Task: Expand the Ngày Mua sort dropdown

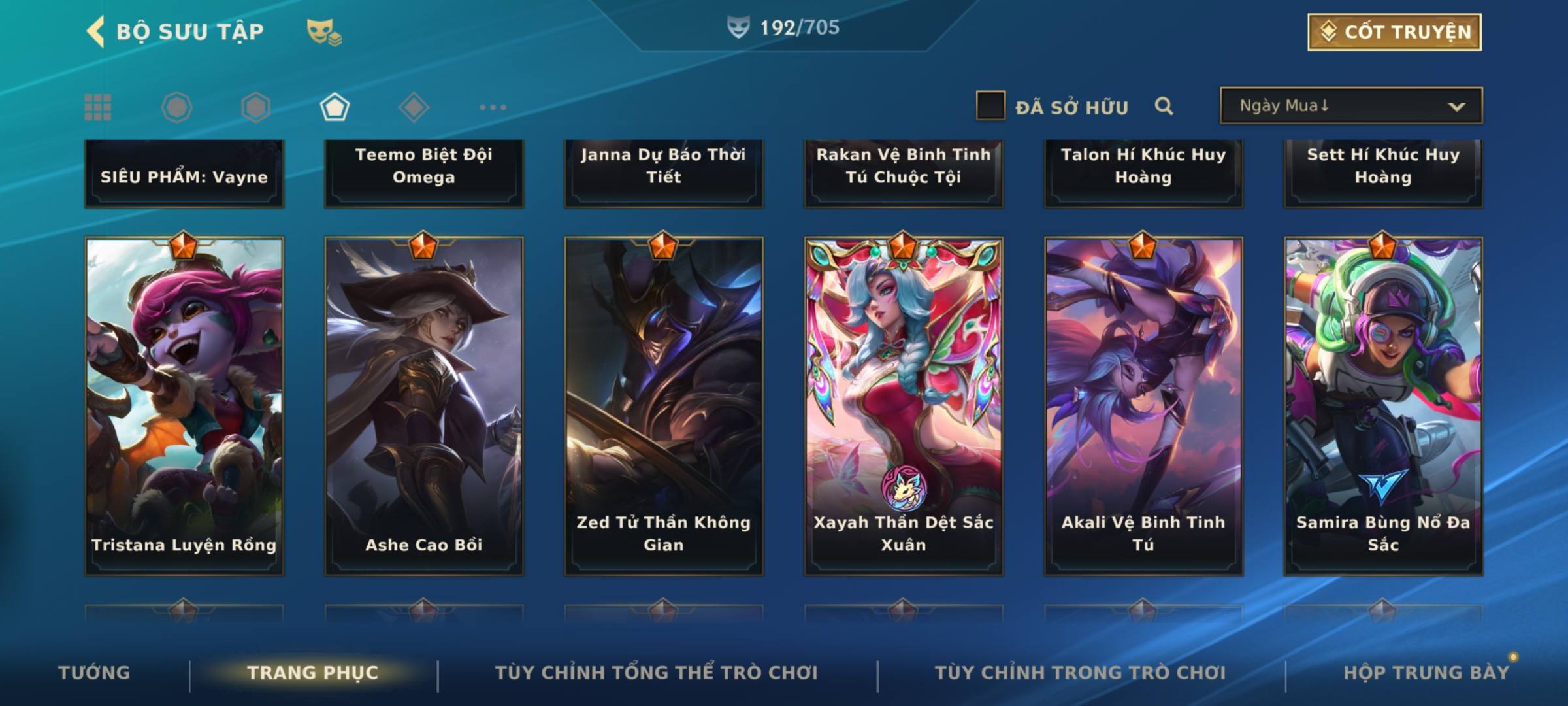Action: tap(1351, 105)
